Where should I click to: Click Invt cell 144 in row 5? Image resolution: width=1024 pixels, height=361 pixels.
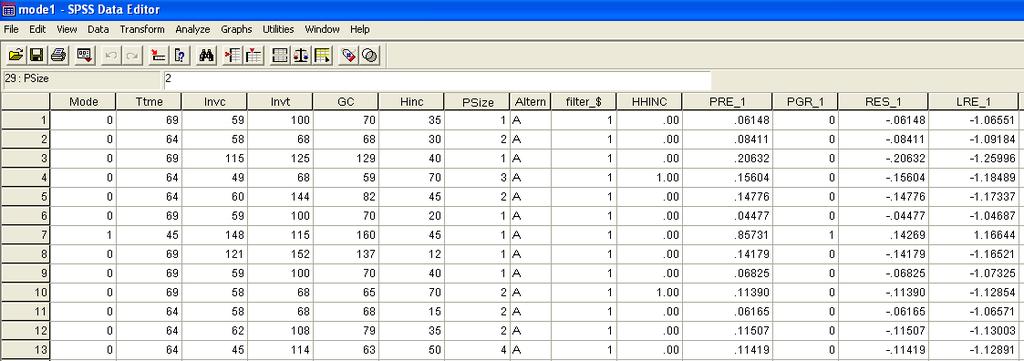pyautogui.click(x=280, y=196)
